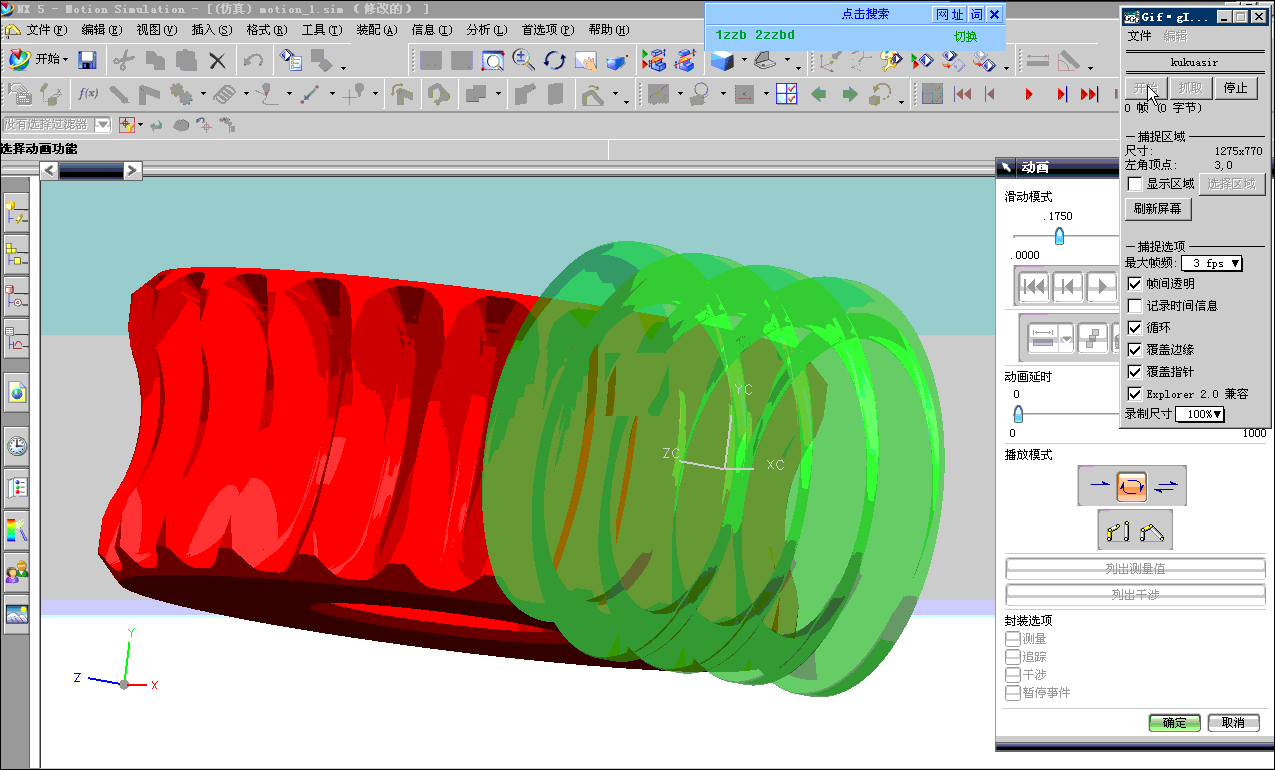Click the red play forward button

[x=1028, y=95]
